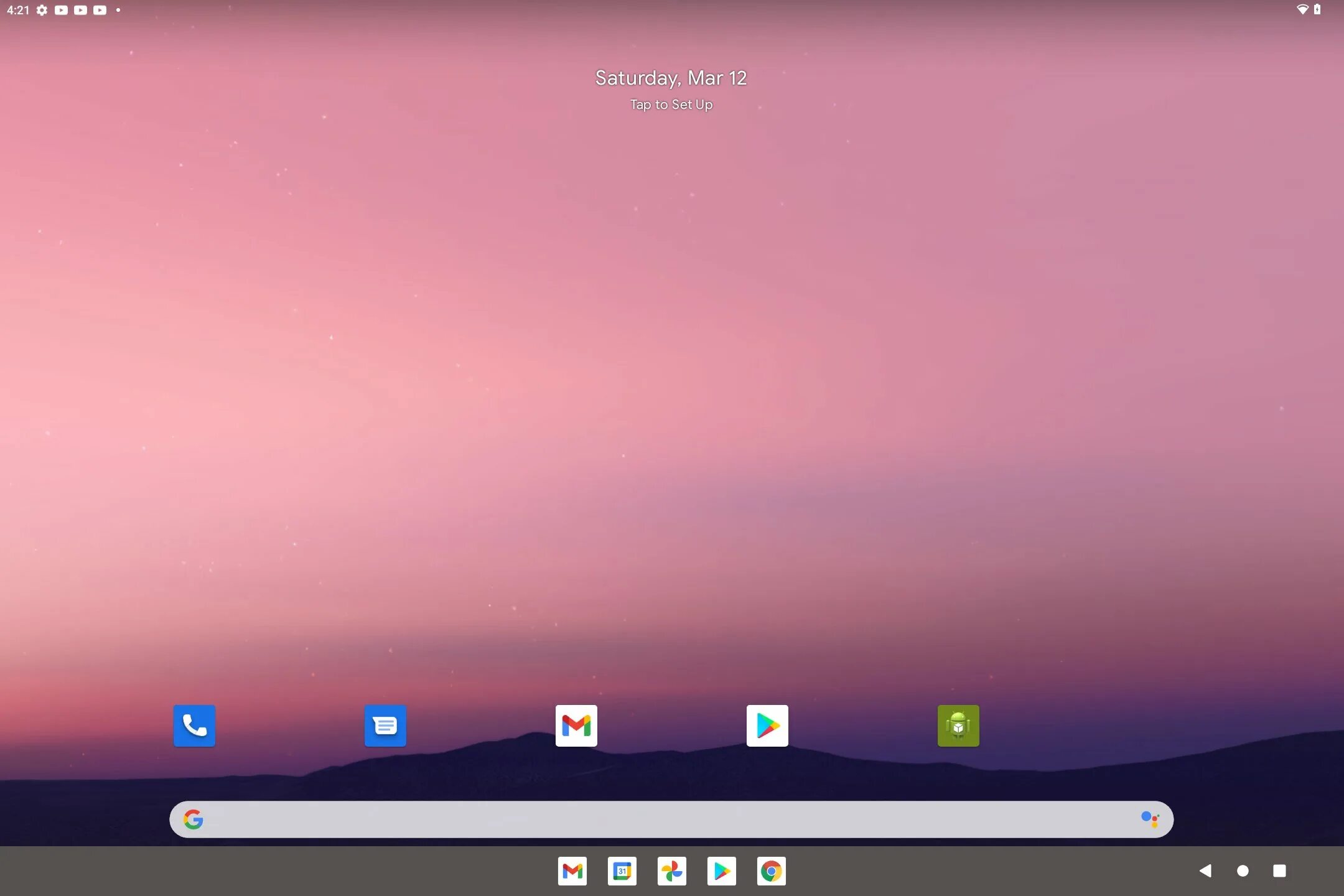1344x896 pixels.
Task: Open Play Store in the taskbar
Action: (722, 871)
